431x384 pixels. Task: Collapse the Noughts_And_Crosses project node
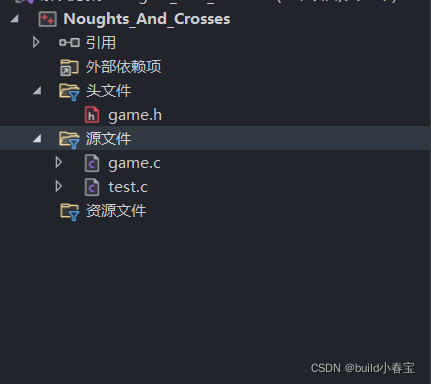coord(14,19)
